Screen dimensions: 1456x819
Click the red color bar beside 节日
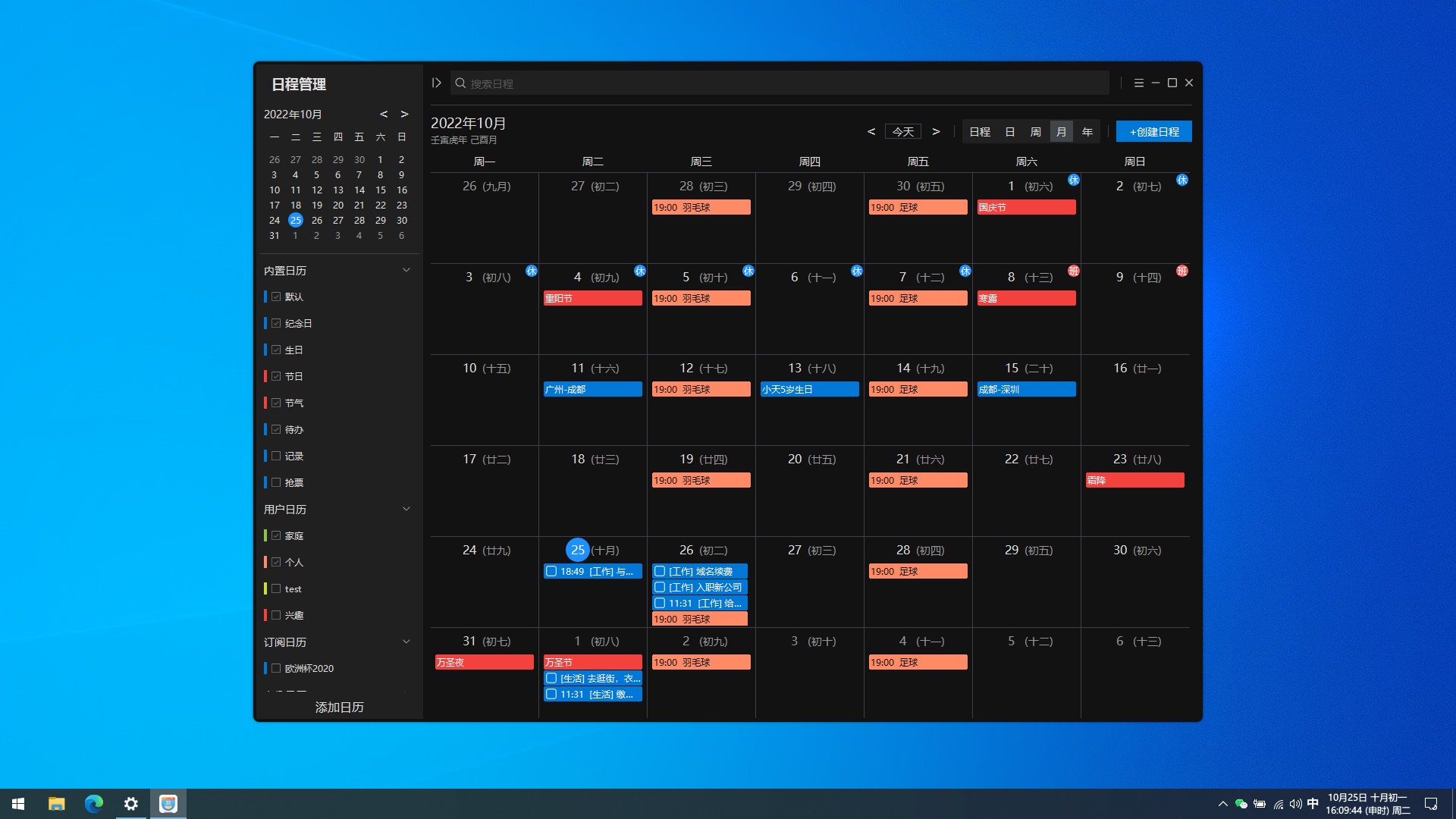point(265,376)
